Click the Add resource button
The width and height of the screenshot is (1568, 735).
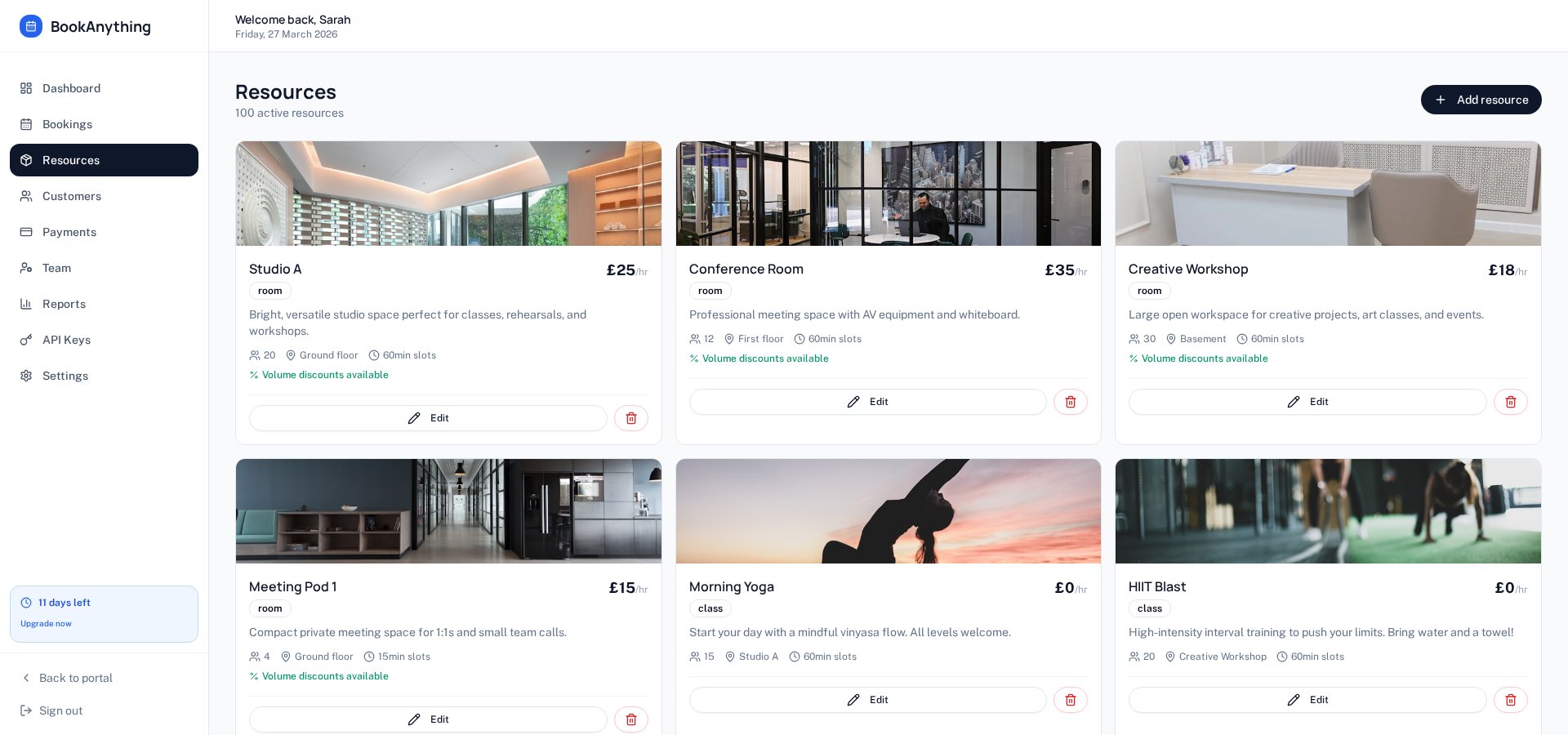point(1481,100)
